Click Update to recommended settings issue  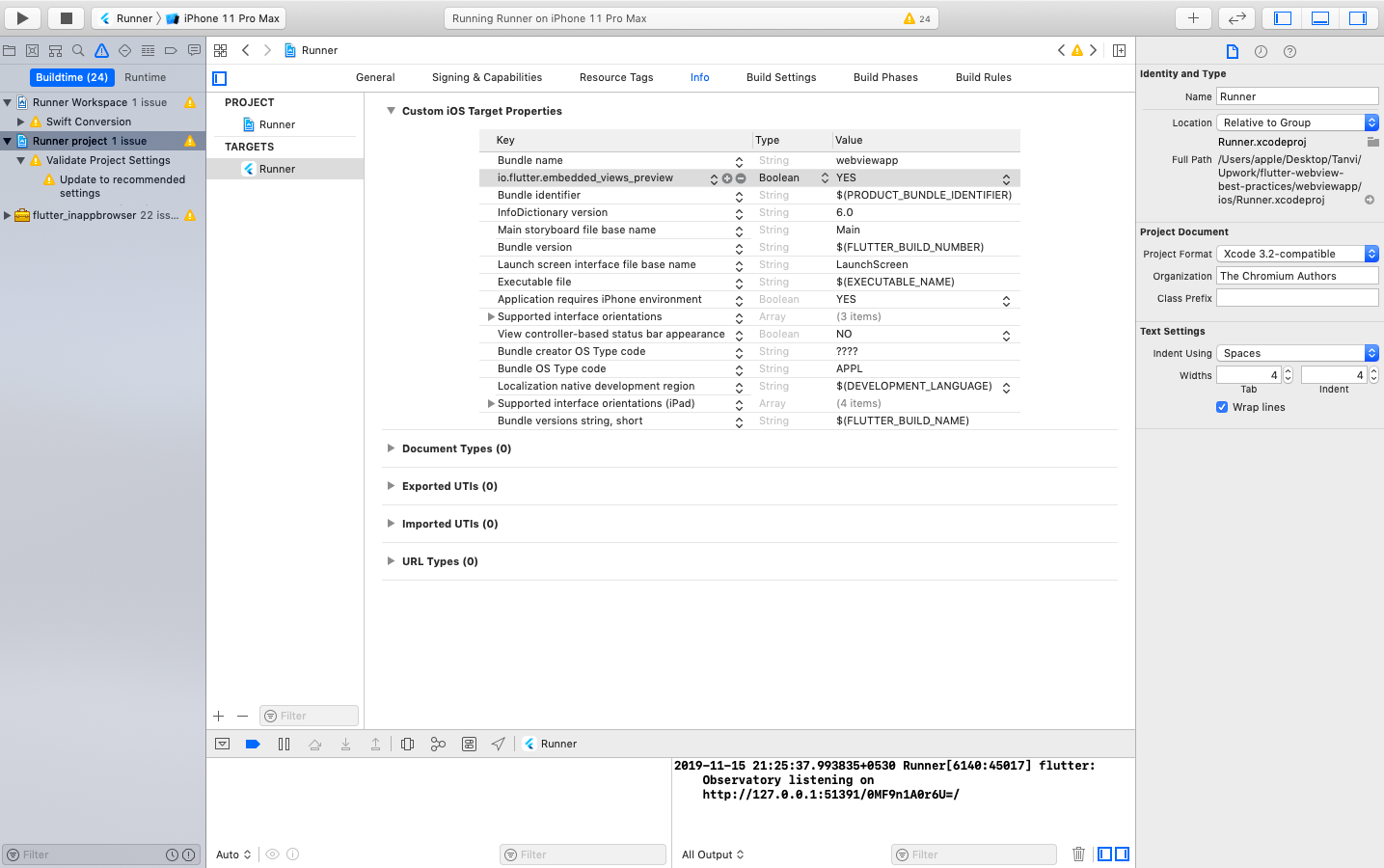122,186
